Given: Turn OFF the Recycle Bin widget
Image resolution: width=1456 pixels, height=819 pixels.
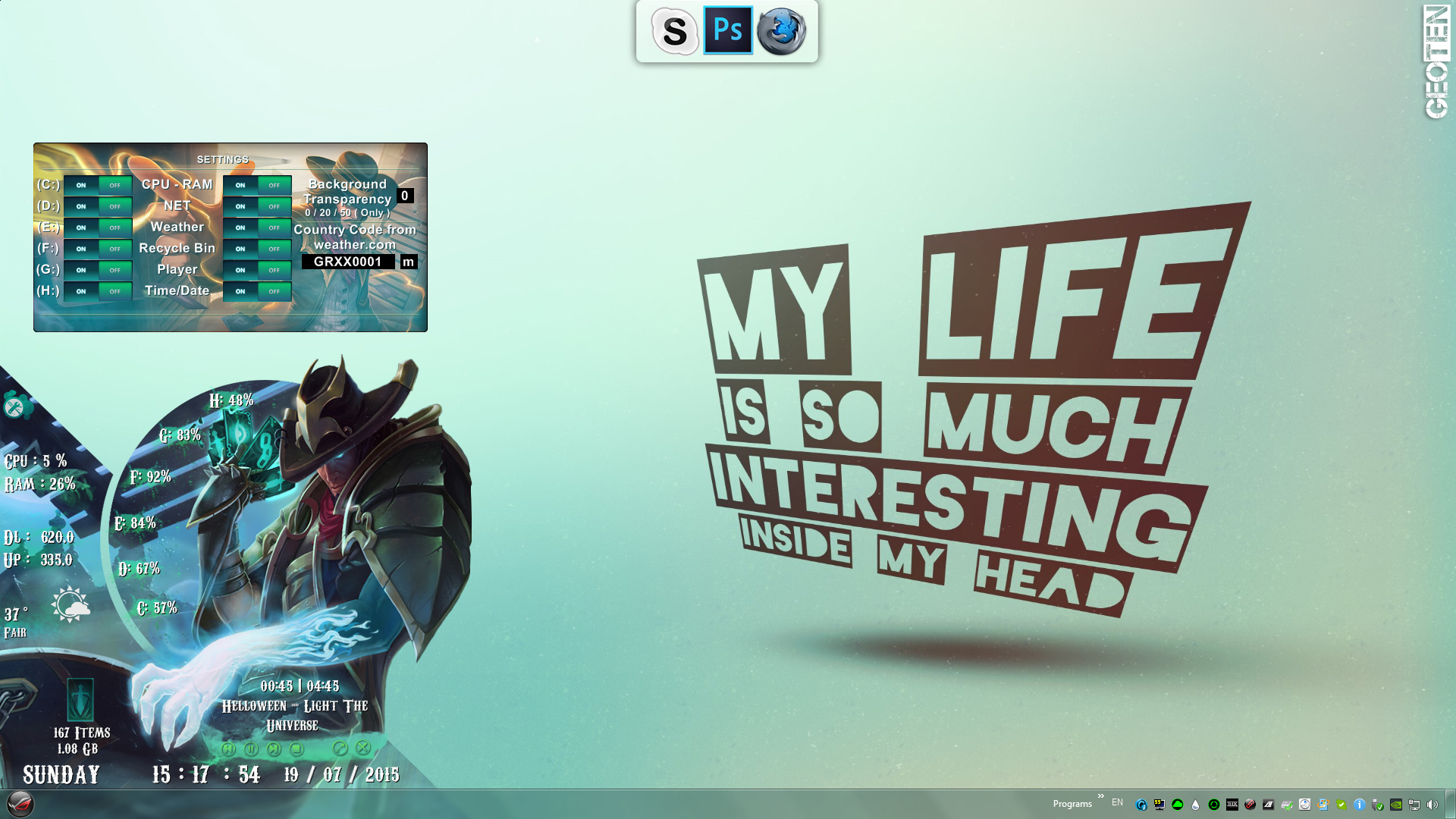Looking at the screenshot, I should tap(275, 249).
